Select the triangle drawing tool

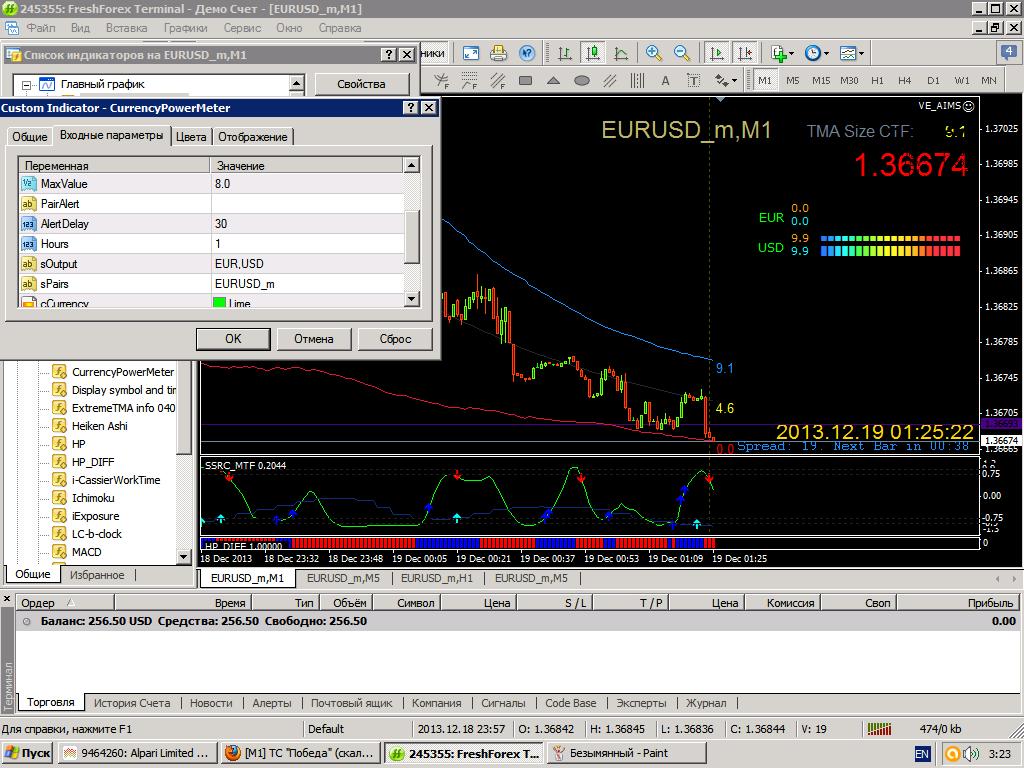[x=553, y=81]
